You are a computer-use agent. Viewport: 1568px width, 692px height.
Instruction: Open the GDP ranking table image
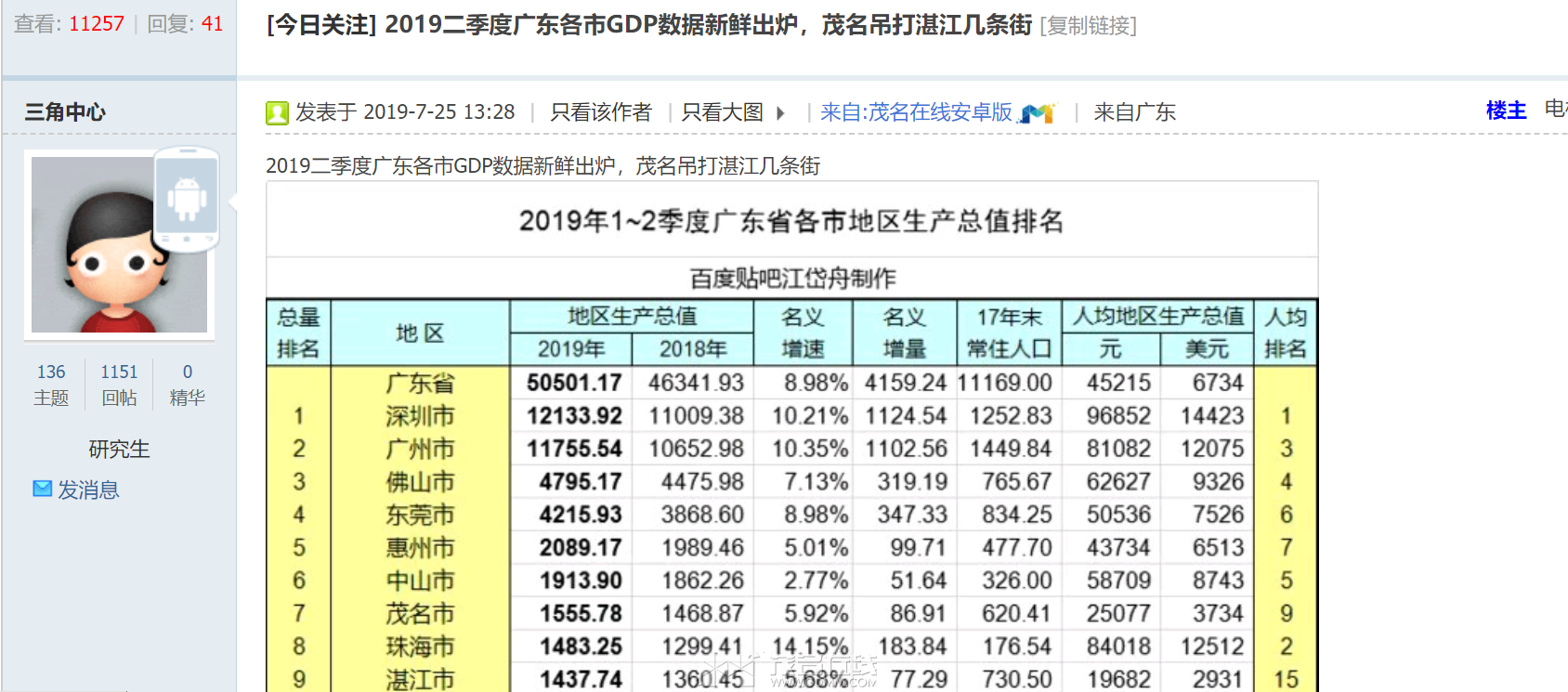click(791, 437)
